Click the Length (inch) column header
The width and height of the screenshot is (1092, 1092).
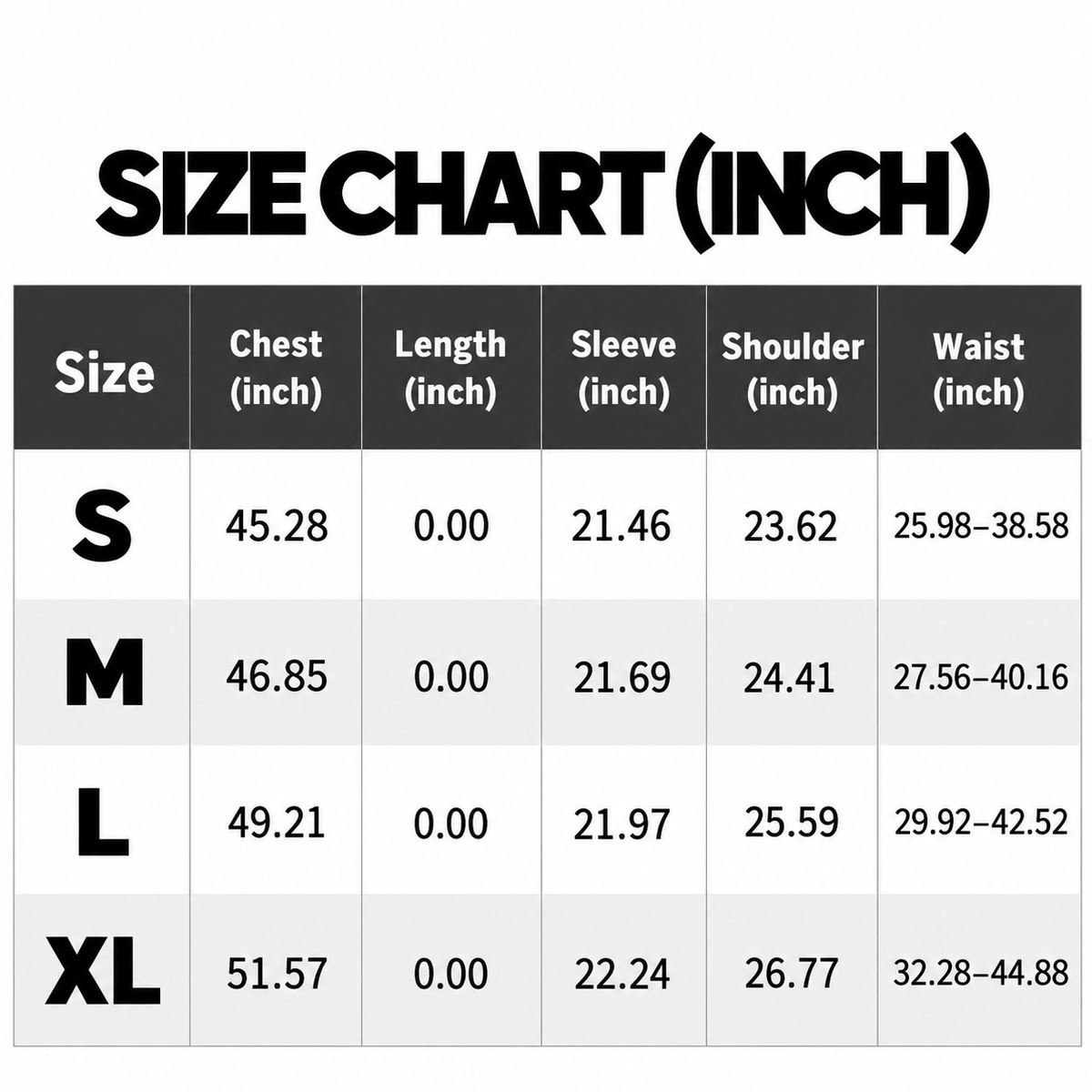click(450, 368)
